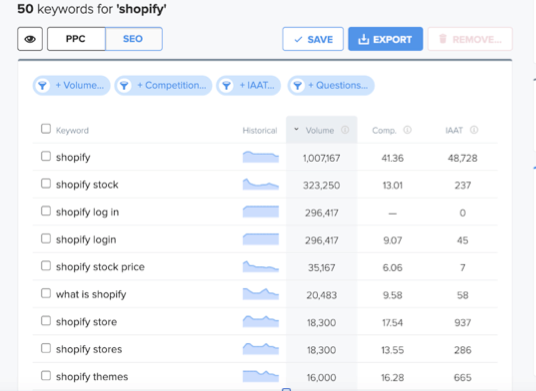This screenshot has height=391, width=536.
Task: Click the REMOVE button
Action: [x=470, y=39]
